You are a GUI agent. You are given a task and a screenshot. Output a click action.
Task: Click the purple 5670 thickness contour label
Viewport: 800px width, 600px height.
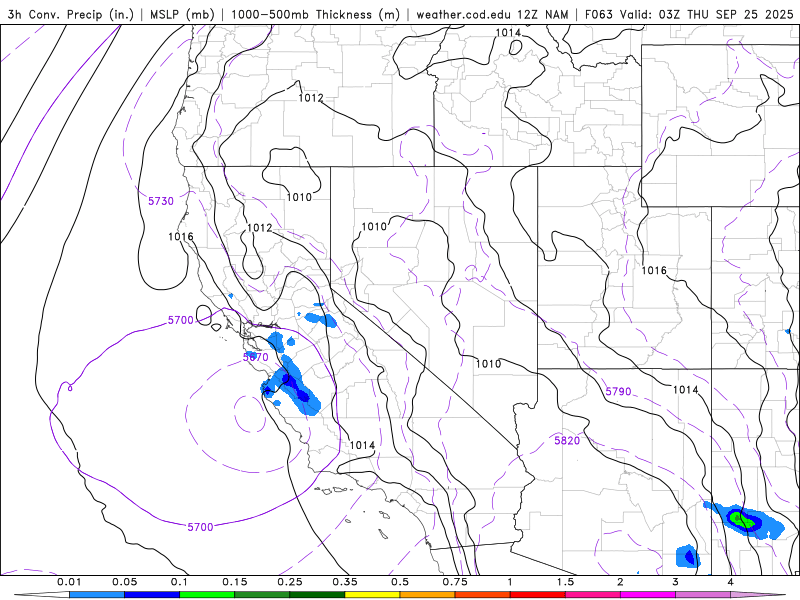tap(255, 357)
